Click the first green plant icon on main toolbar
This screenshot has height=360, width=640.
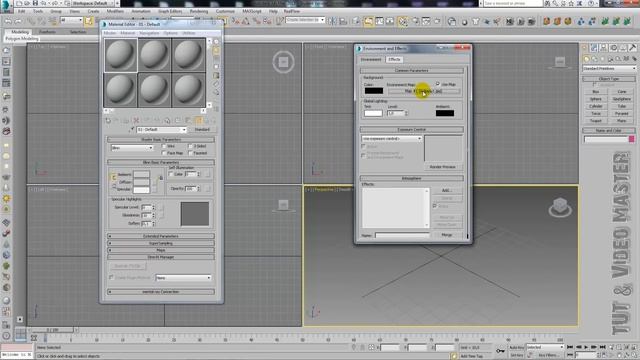click(605, 21)
